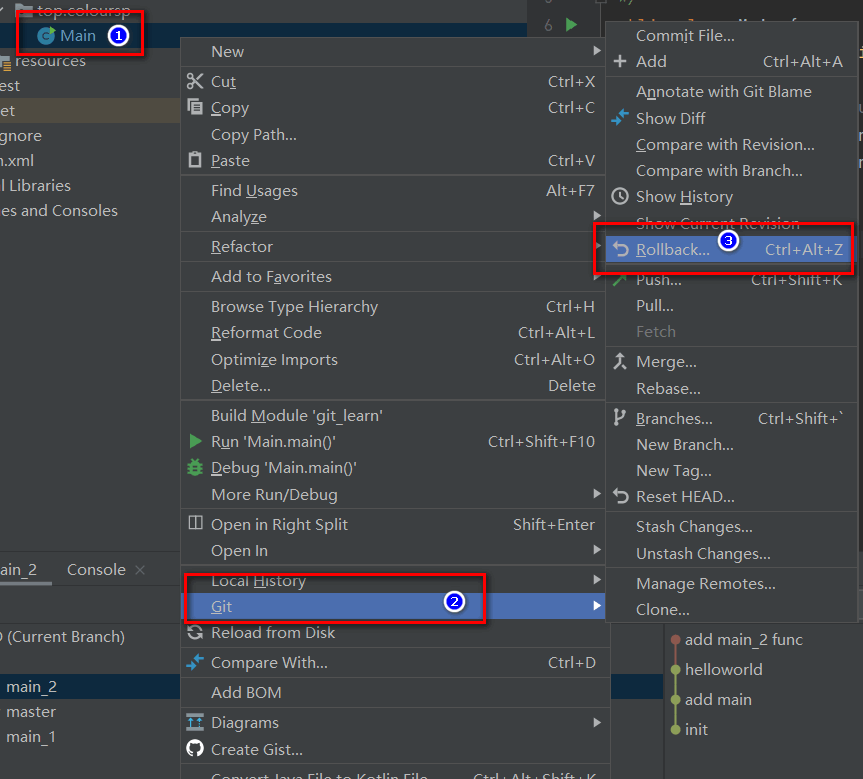
Task: Click the 'add main_2 func' commit
Action: click(x=743, y=640)
